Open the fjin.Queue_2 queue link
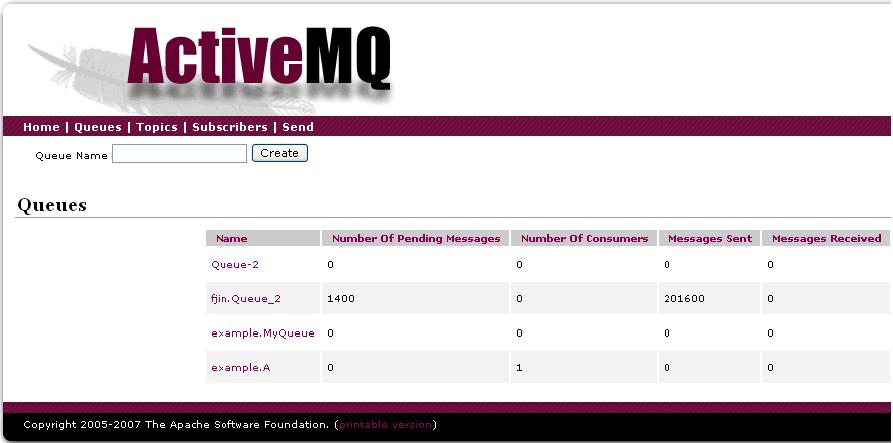893x443 pixels. [245, 298]
